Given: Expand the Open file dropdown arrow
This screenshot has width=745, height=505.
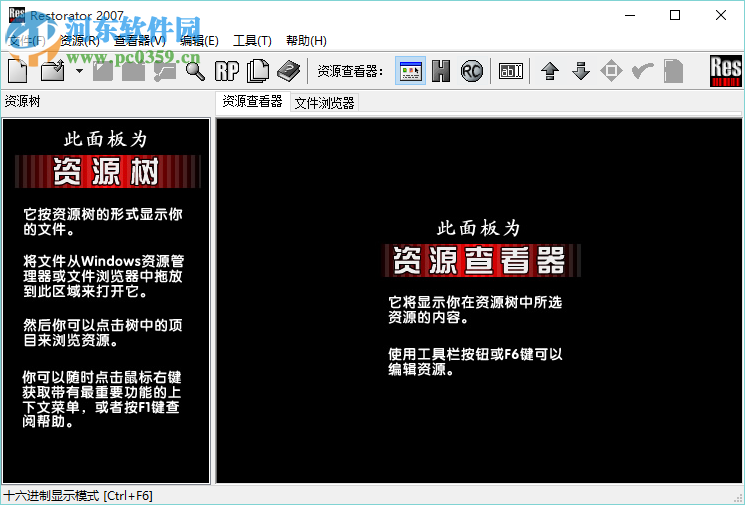Looking at the screenshot, I should tap(79, 72).
